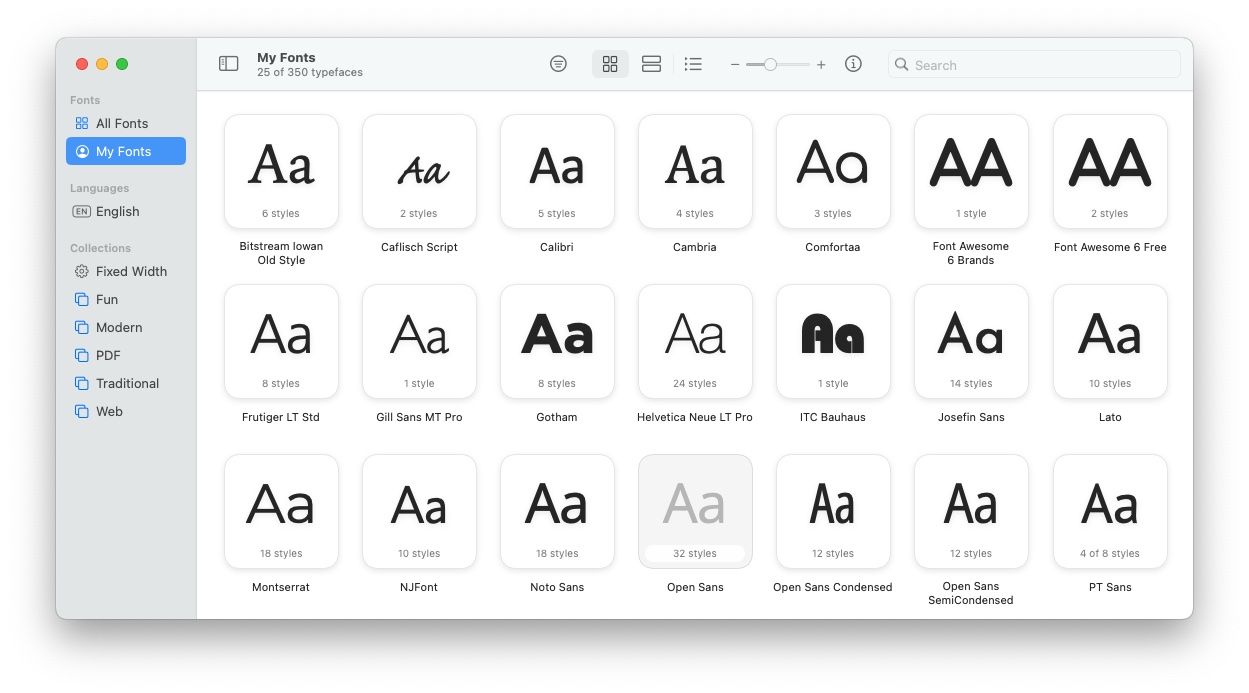The width and height of the screenshot is (1249, 693).
Task: Select the Font Awesome 6 Free thumbnail
Action: point(1110,171)
